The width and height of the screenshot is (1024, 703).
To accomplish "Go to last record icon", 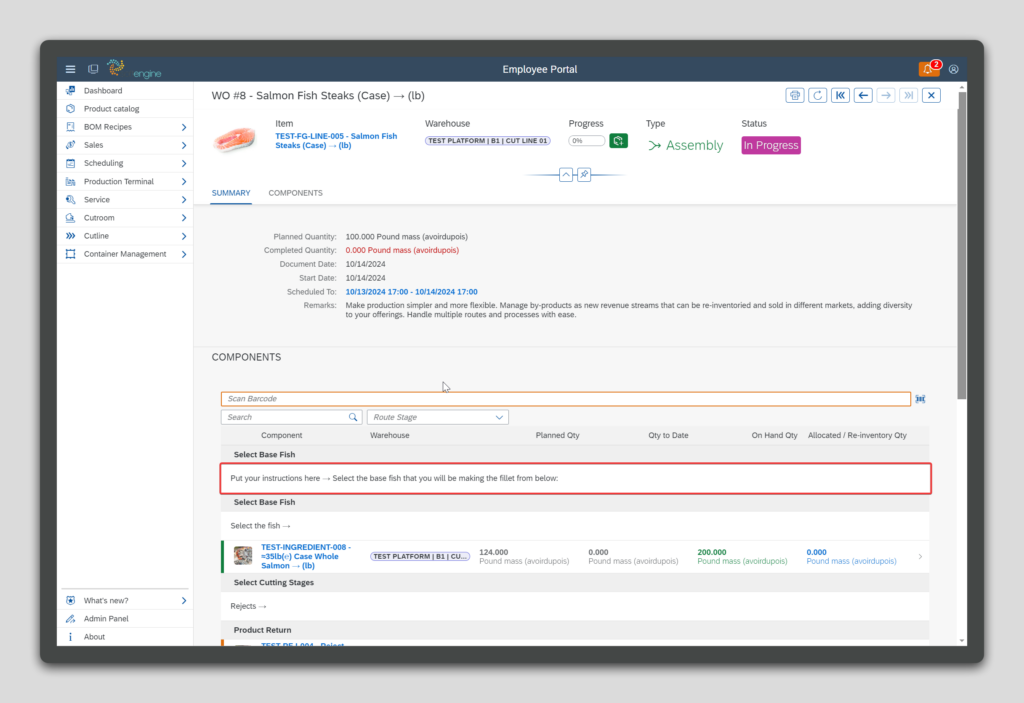I will [x=908, y=95].
